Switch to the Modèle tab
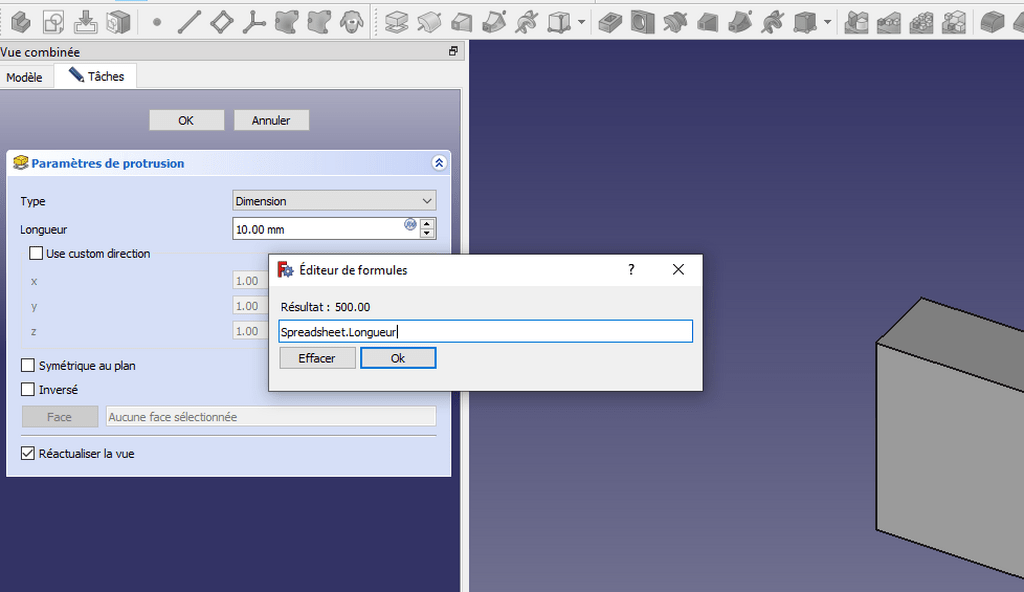Screen dimensions: 1024x592 click(x=25, y=77)
